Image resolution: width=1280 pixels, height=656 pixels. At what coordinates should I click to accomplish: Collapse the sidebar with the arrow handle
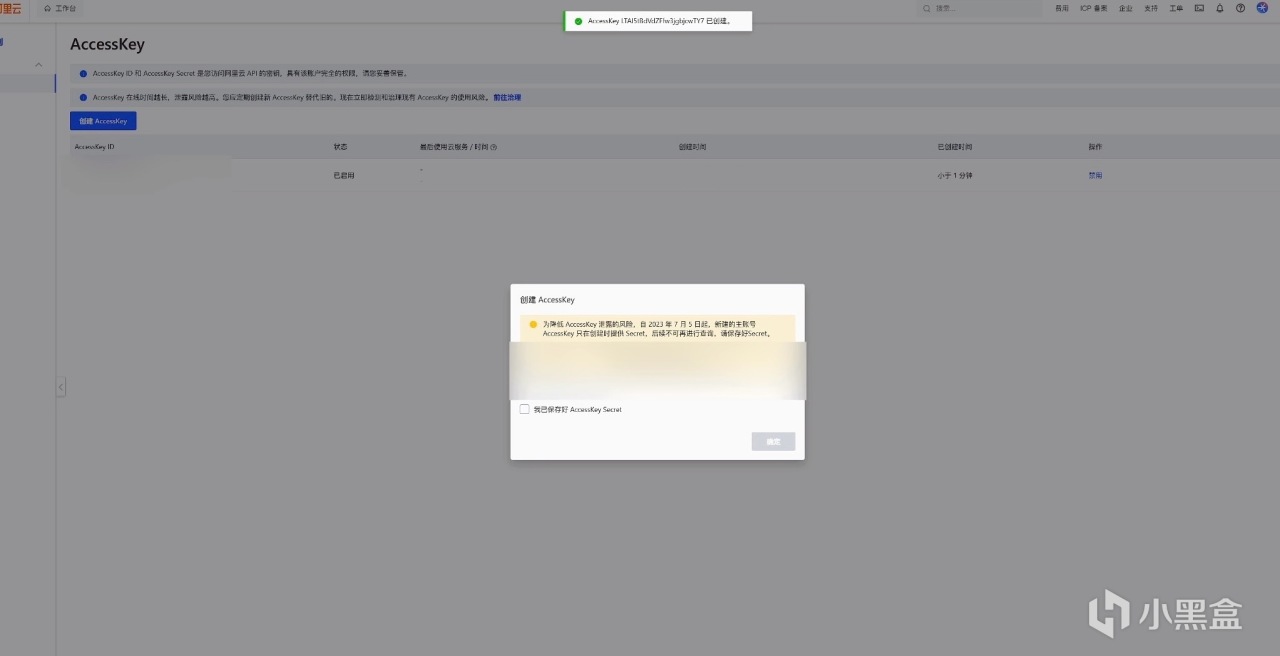pos(61,387)
